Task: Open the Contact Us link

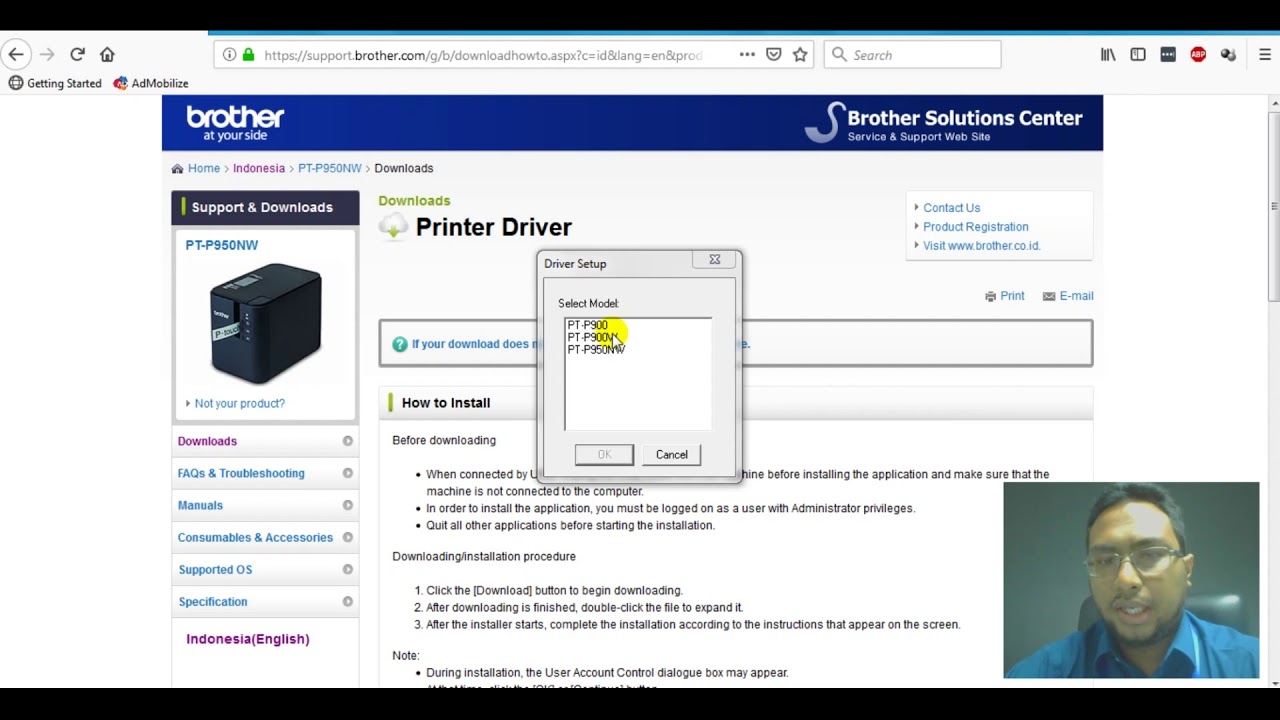Action: 951,208
